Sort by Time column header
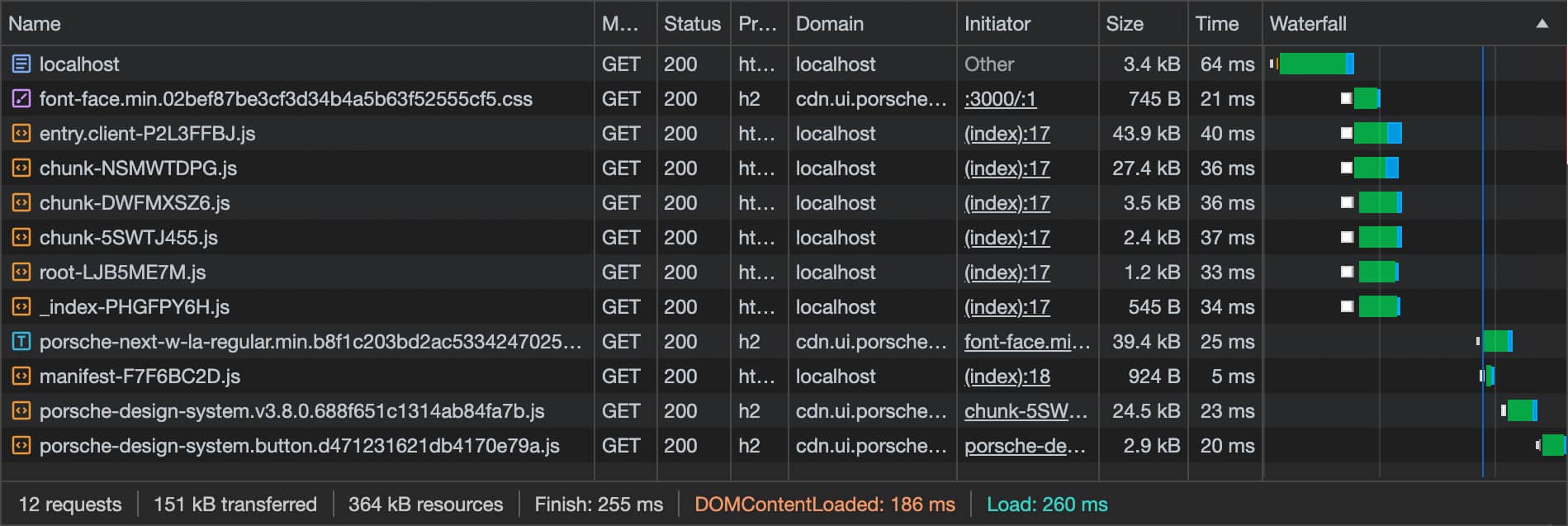The image size is (1568, 526). pyautogui.click(x=1216, y=24)
